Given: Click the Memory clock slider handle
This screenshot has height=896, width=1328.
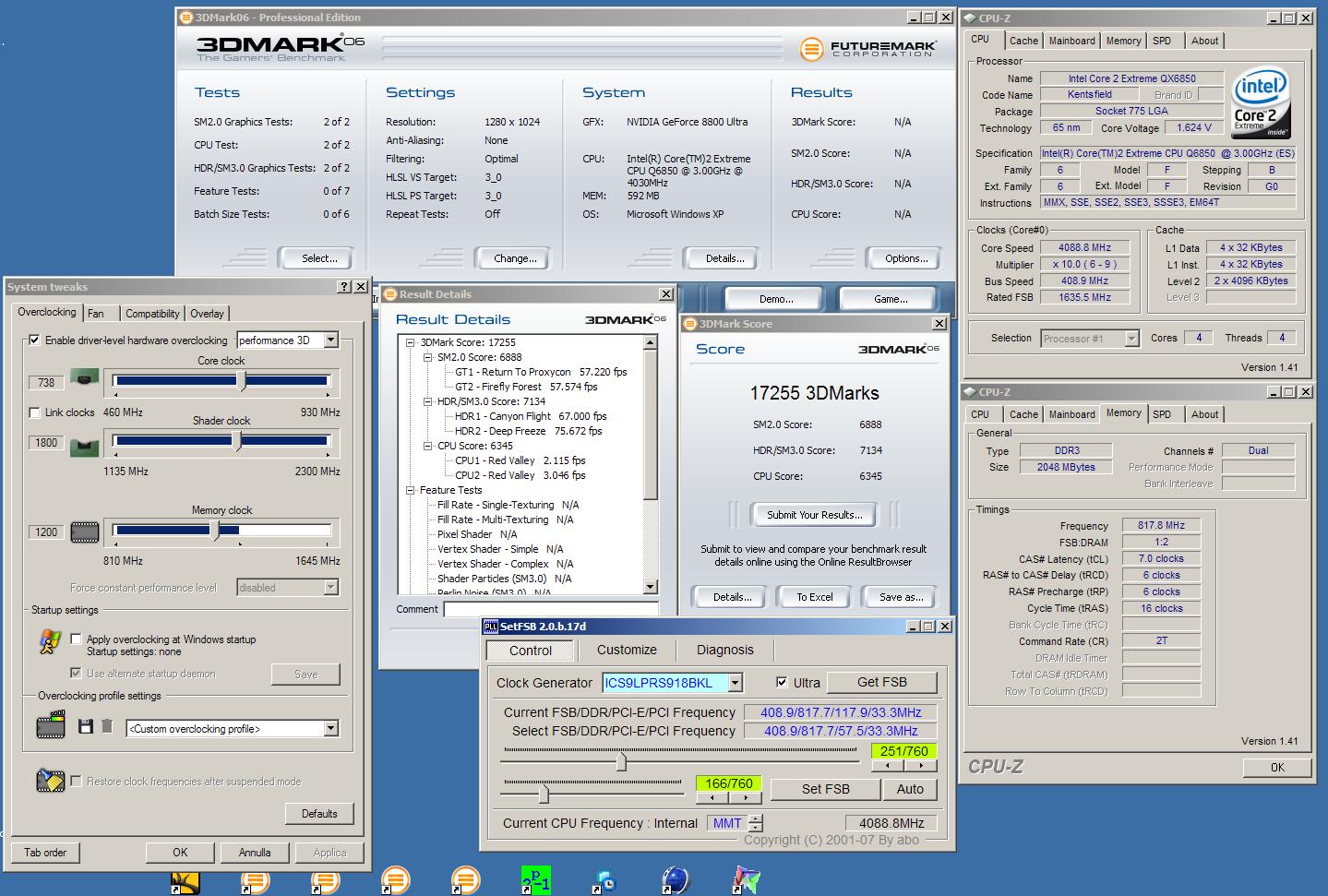Looking at the screenshot, I should pos(216,531).
